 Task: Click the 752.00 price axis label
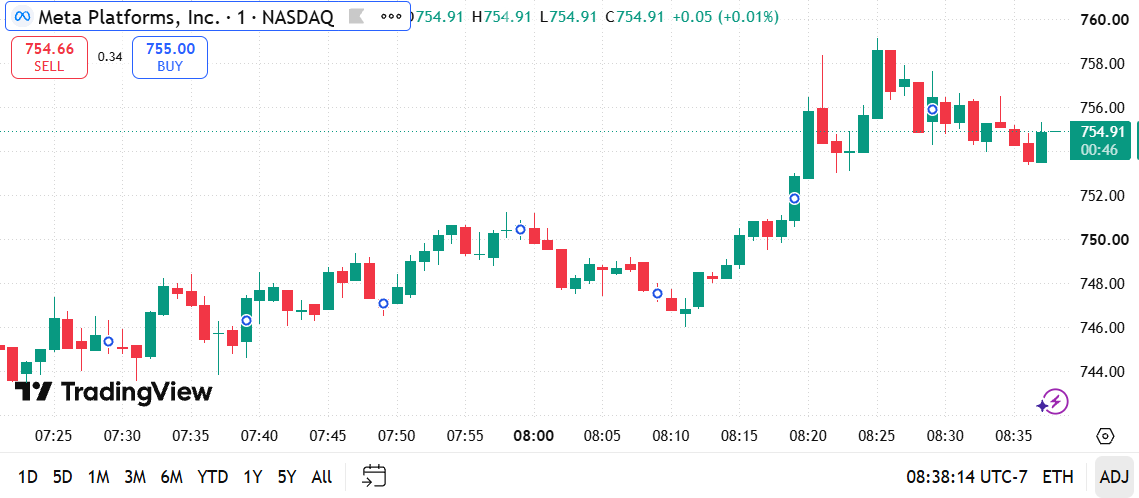(x=1102, y=196)
